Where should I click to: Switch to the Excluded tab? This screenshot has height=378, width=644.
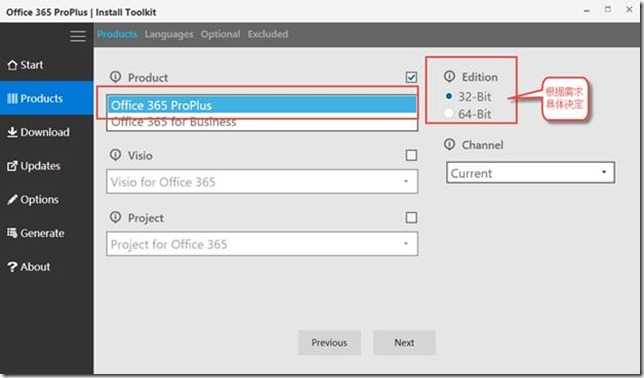coord(268,34)
